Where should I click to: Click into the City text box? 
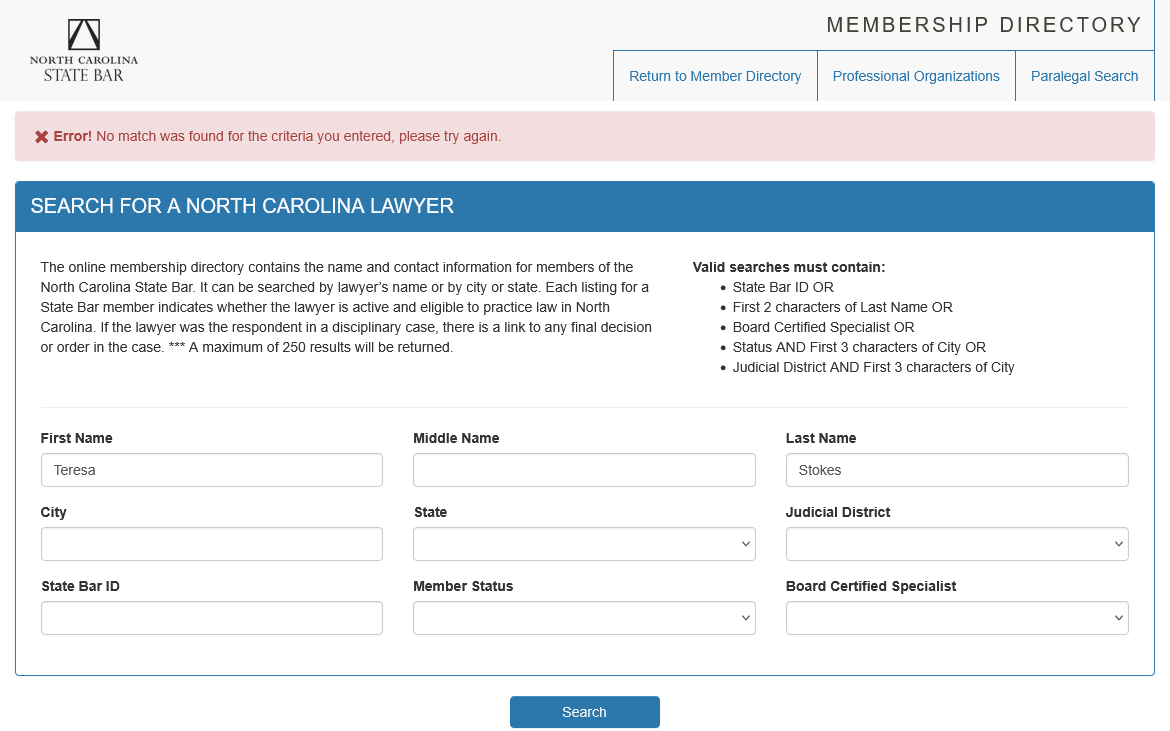click(211, 544)
